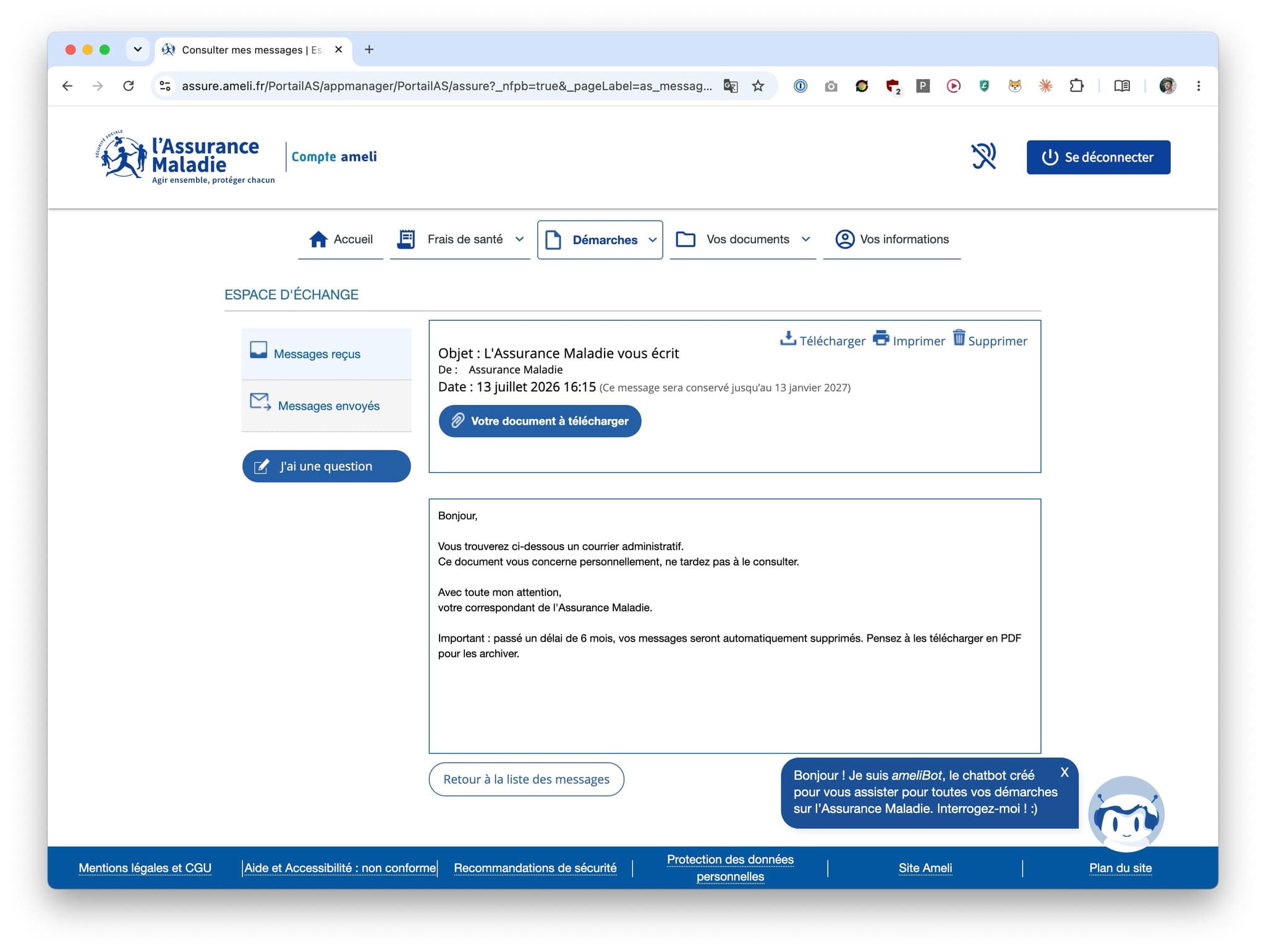Viewport: 1266px width, 952px height.
Task: Click the Assurance Maladie logo
Action: click(185, 157)
